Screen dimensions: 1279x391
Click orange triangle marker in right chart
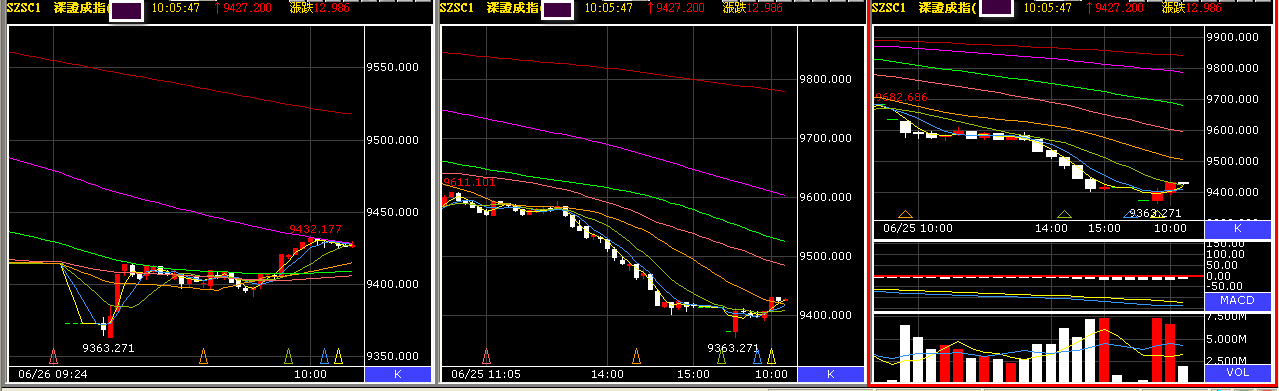906,213
